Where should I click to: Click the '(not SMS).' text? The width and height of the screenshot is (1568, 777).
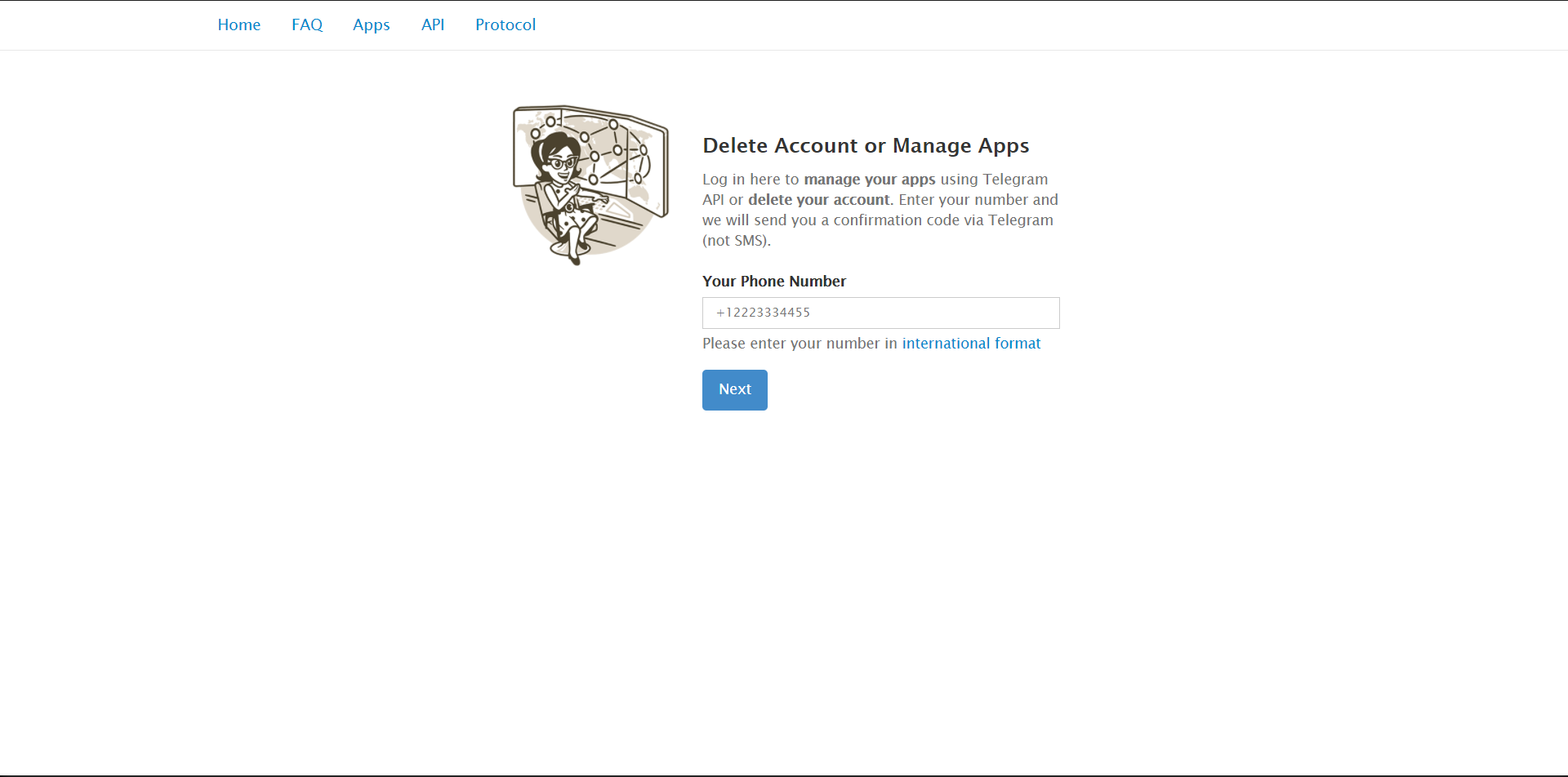pos(736,241)
